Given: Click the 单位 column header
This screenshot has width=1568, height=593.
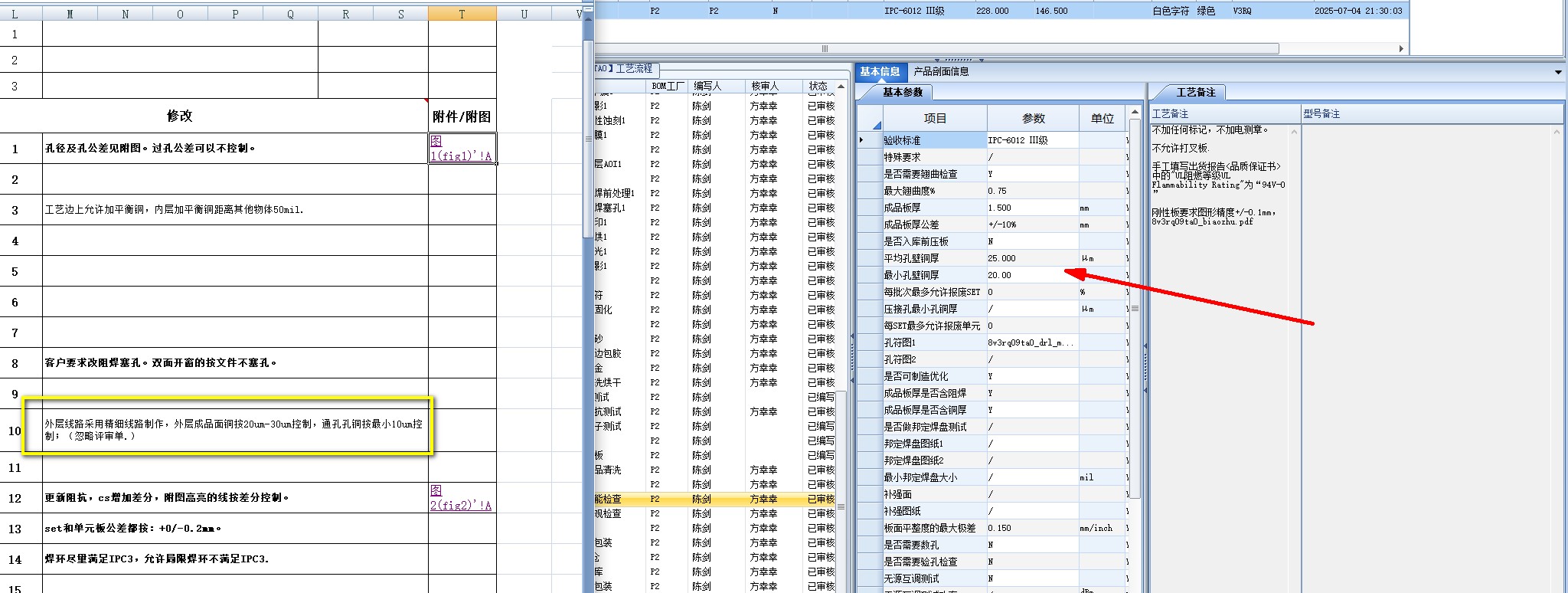Looking at the screenshot, I should click(1102, 118).
